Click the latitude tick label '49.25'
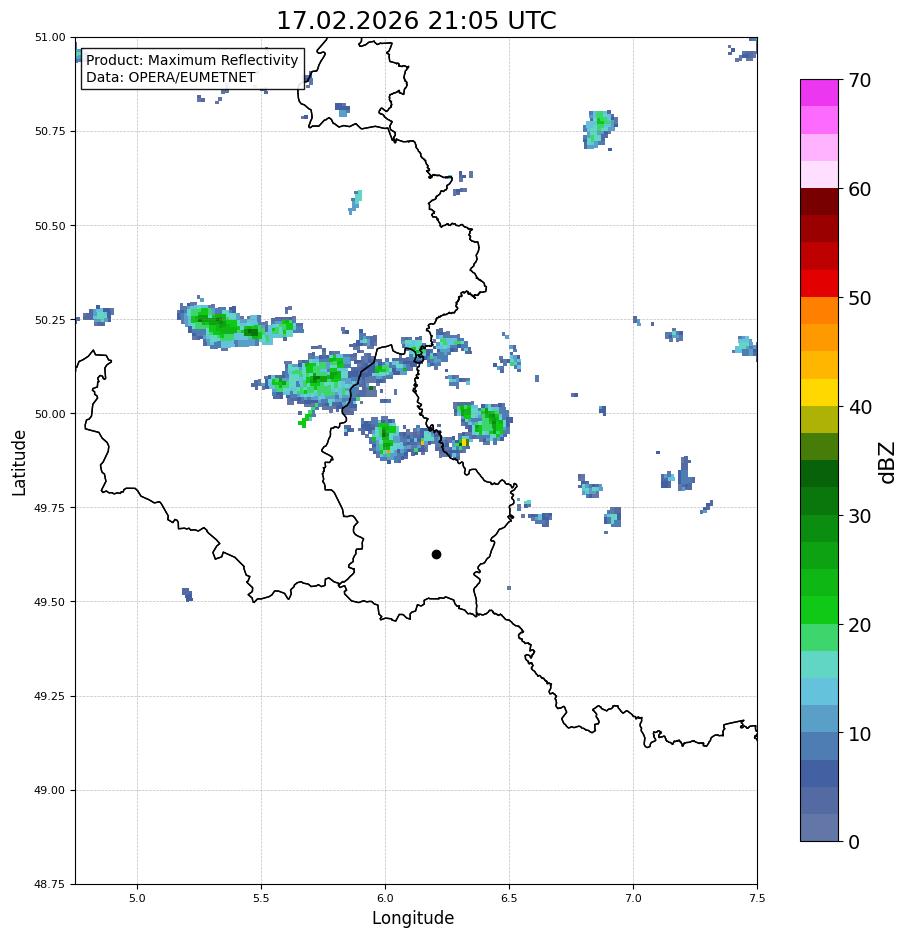 (50, 696)
